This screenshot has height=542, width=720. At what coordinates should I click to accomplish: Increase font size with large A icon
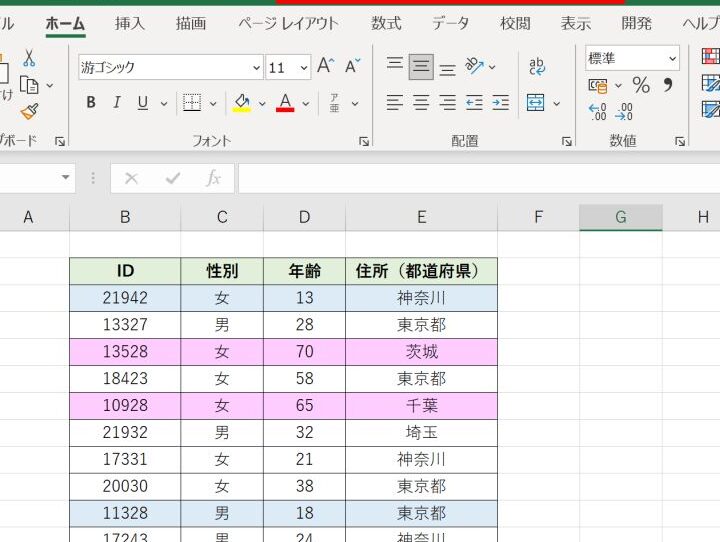(325, 67)
